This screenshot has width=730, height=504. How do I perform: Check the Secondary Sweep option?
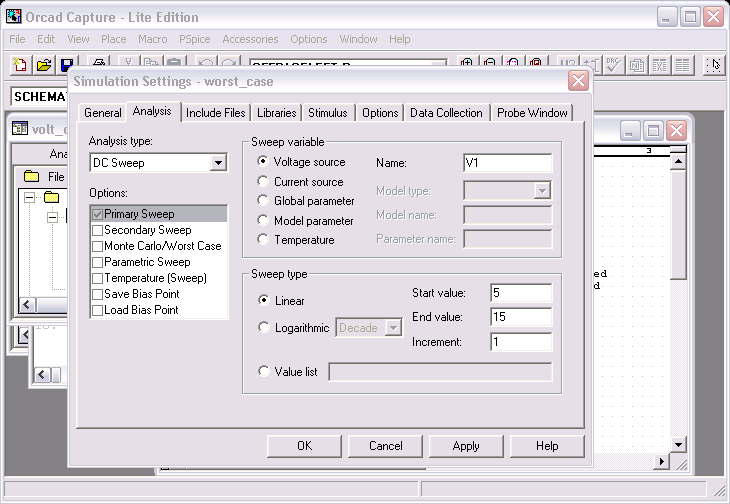pos(97,230)
